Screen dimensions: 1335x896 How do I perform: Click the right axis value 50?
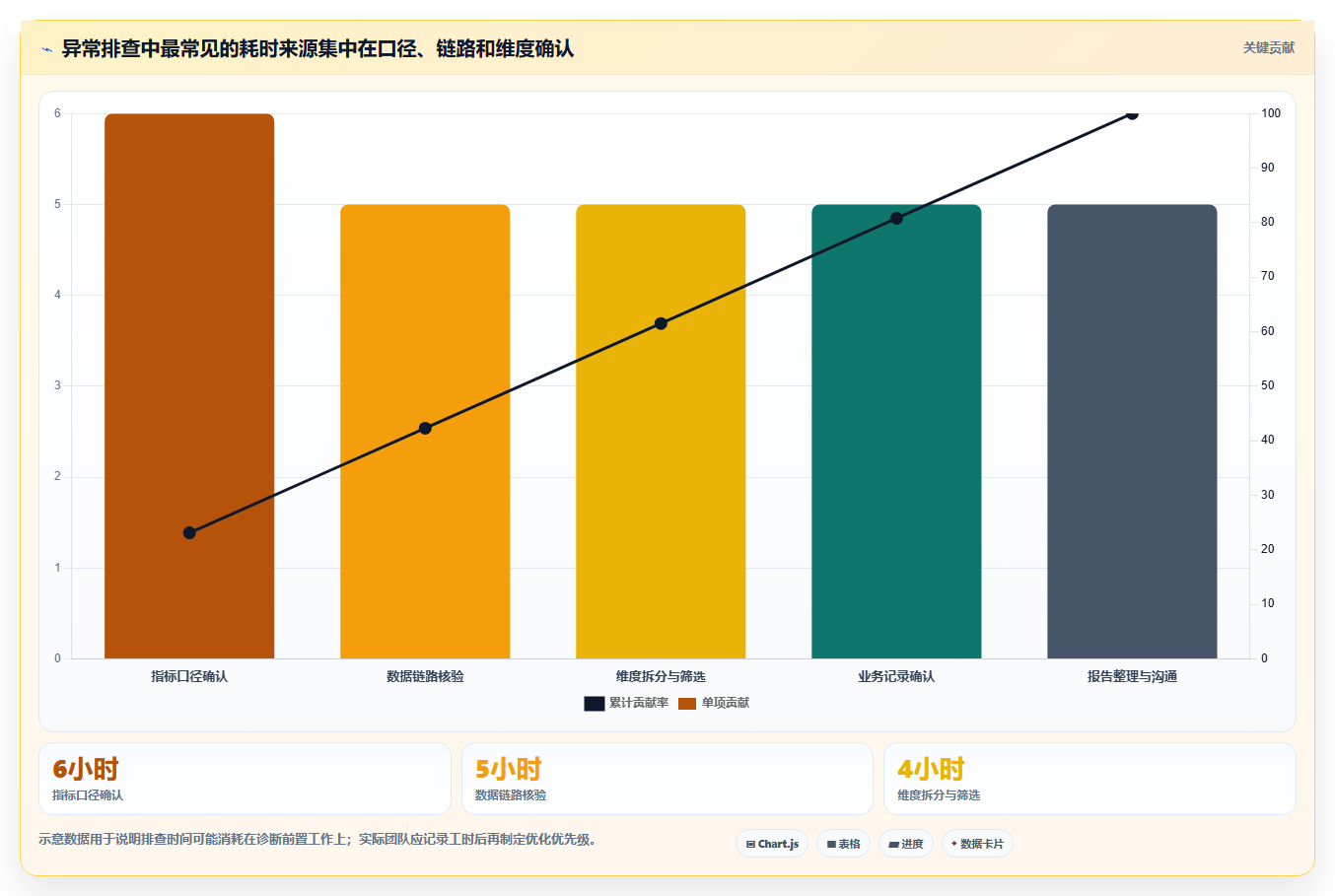tap(1268, 385)
